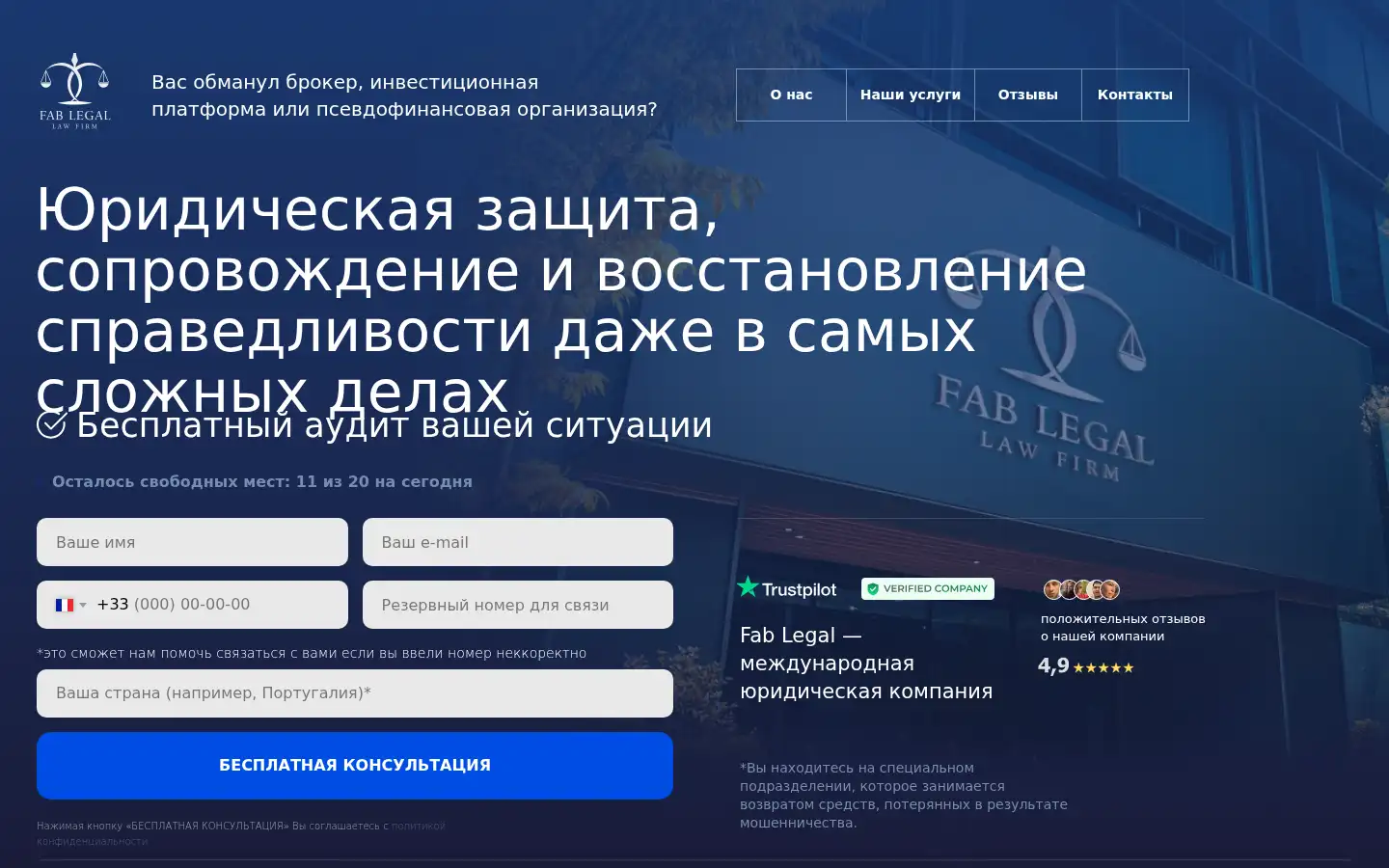Click the note *Вы находитесь на специальном подразделении
The image size is (1389, 868).
pos(904,796)
